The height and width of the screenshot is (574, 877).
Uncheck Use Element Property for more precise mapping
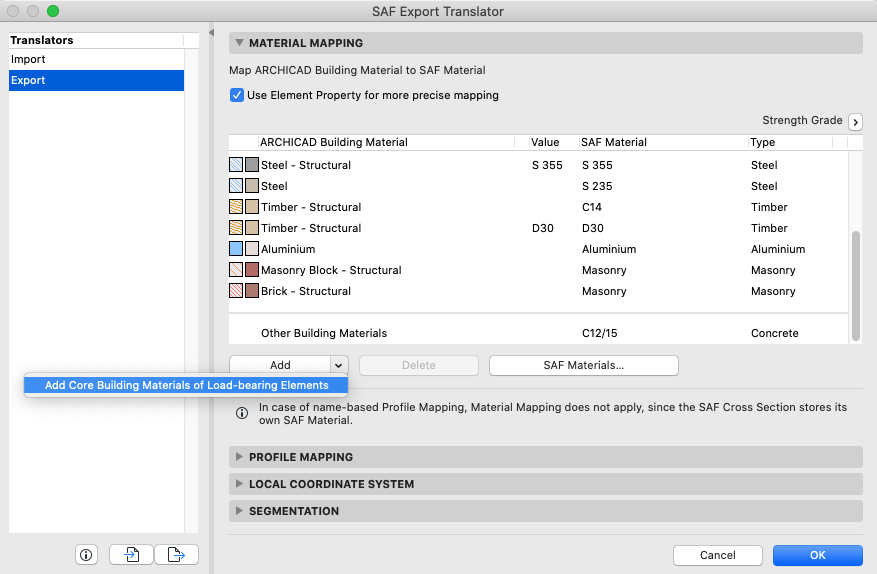click(237, 95)
